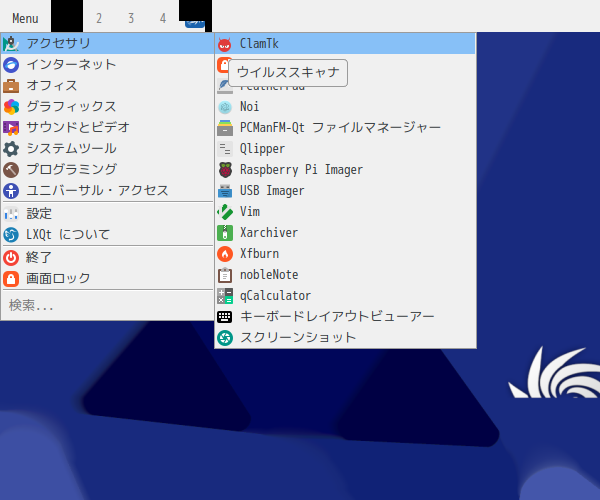The height and width of the screenshot is (500, 600).
Task: Open the オフィス category
Action: pyautogui.click(x=107, y=86)
